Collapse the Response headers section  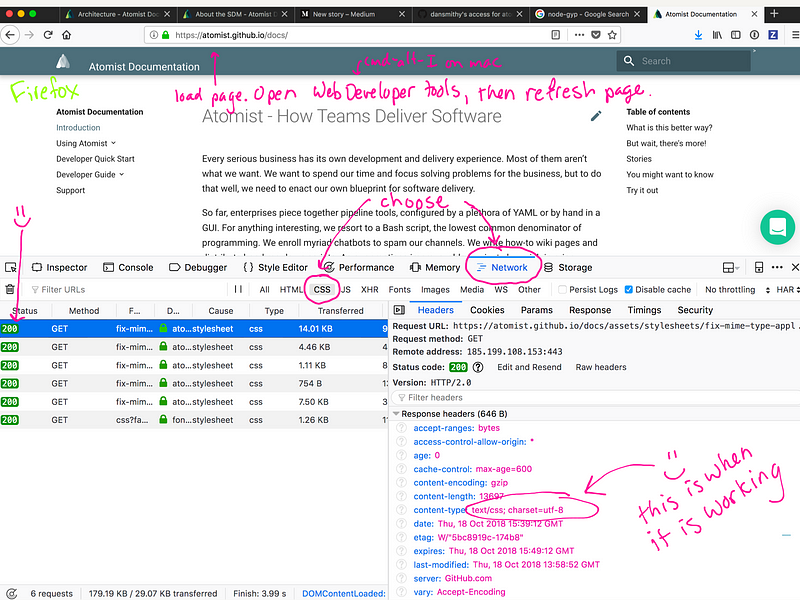[396, 414]
